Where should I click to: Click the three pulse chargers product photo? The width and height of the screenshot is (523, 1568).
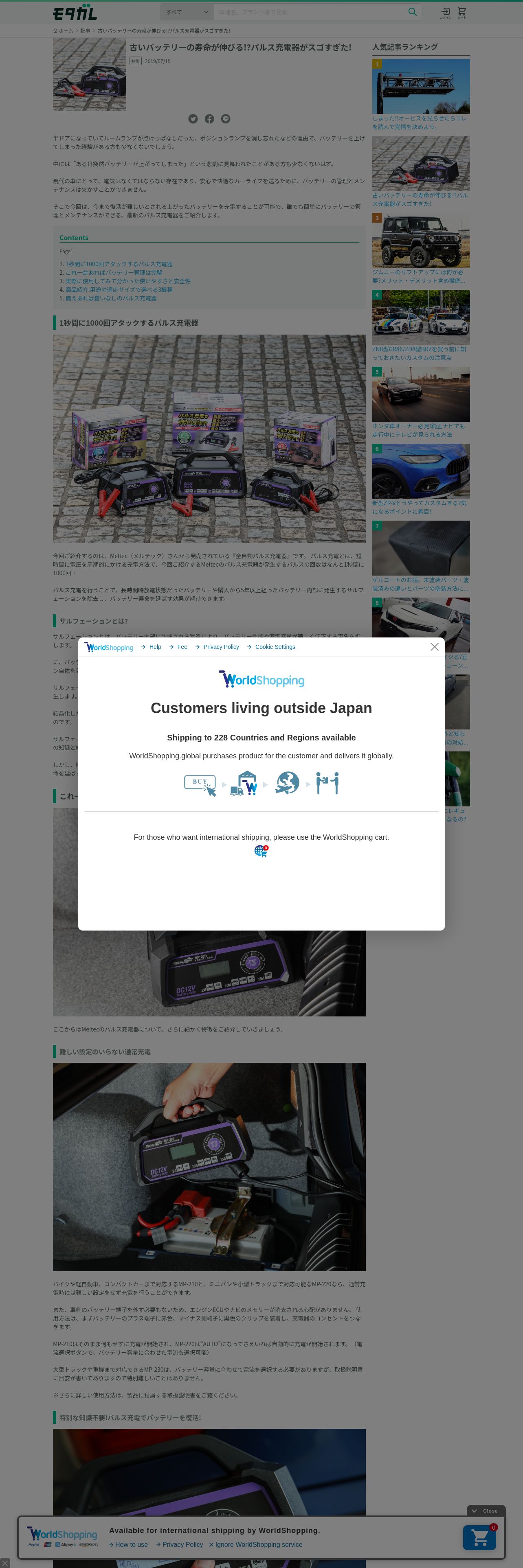point(209,438)
